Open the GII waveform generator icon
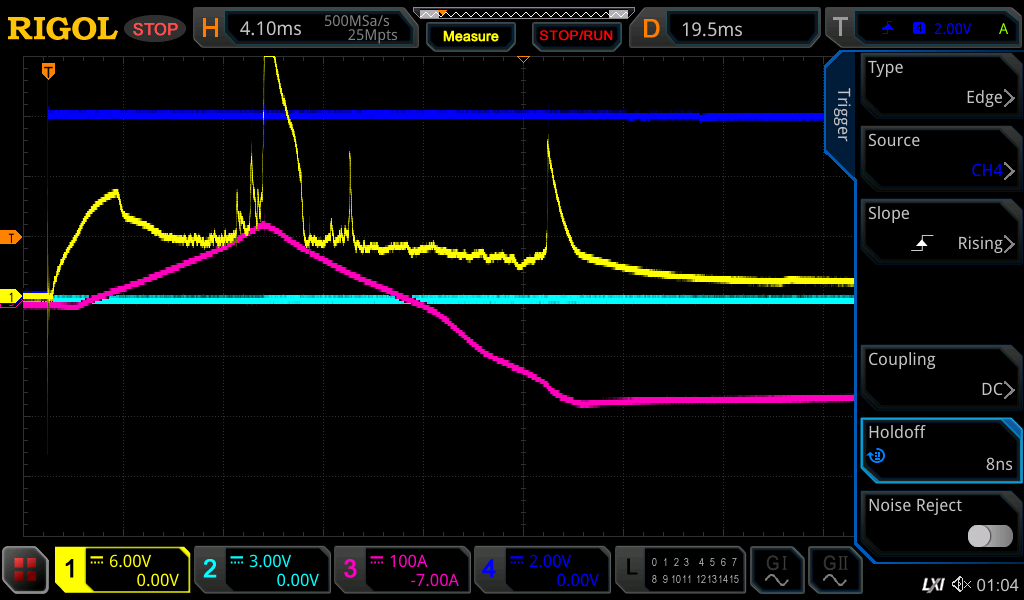This screenshot has height=600, width=1024. pos(835,570)
